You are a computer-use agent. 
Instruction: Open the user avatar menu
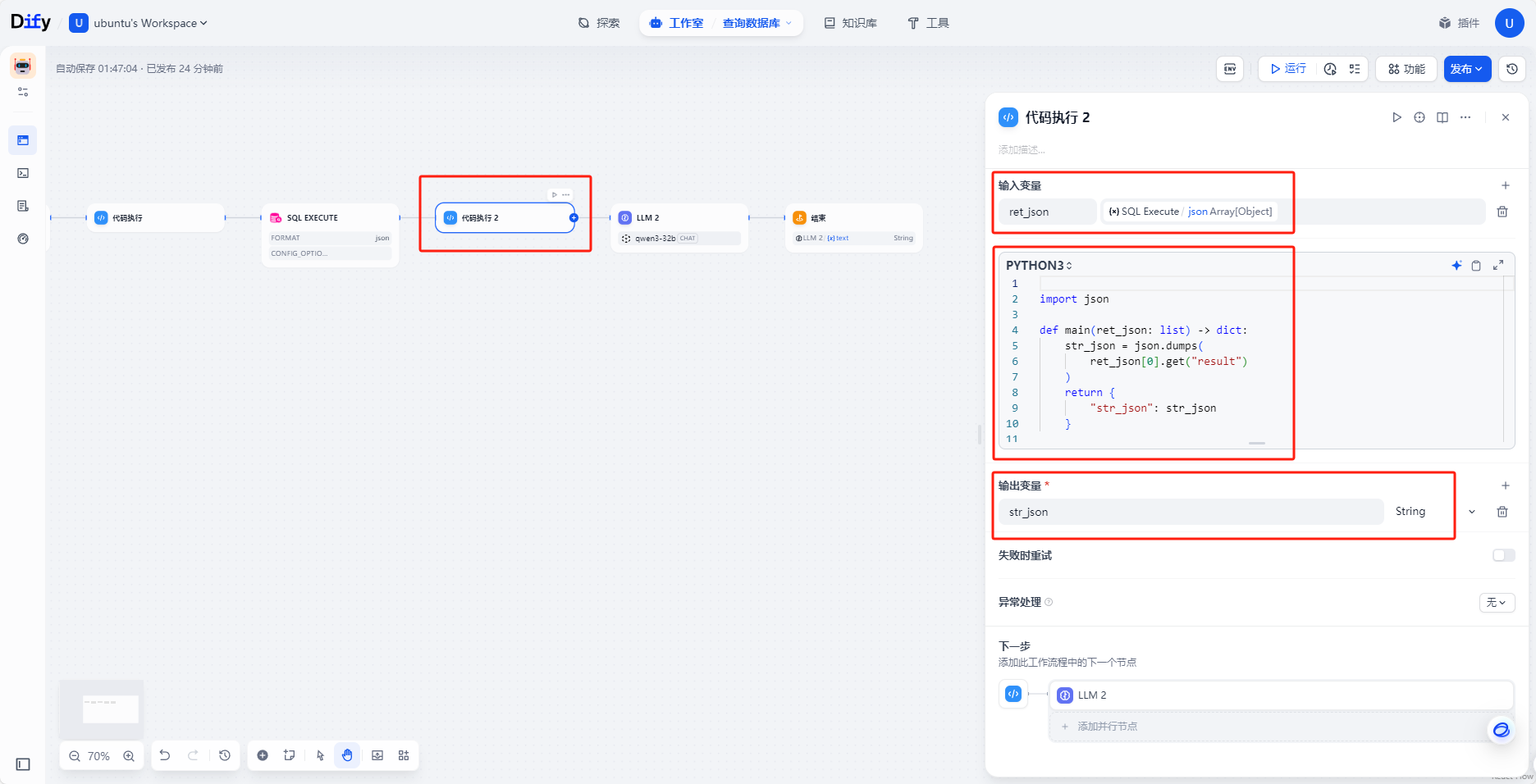1509,23
